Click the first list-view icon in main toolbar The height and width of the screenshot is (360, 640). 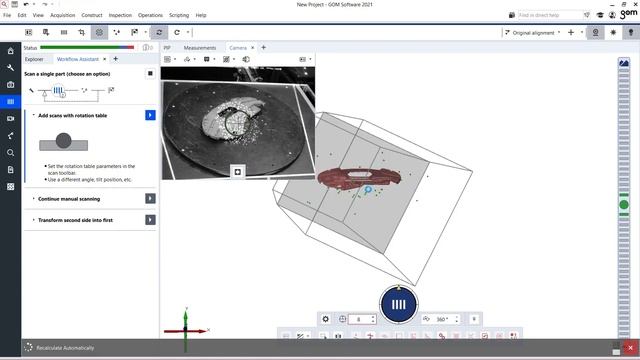[29, 32]
